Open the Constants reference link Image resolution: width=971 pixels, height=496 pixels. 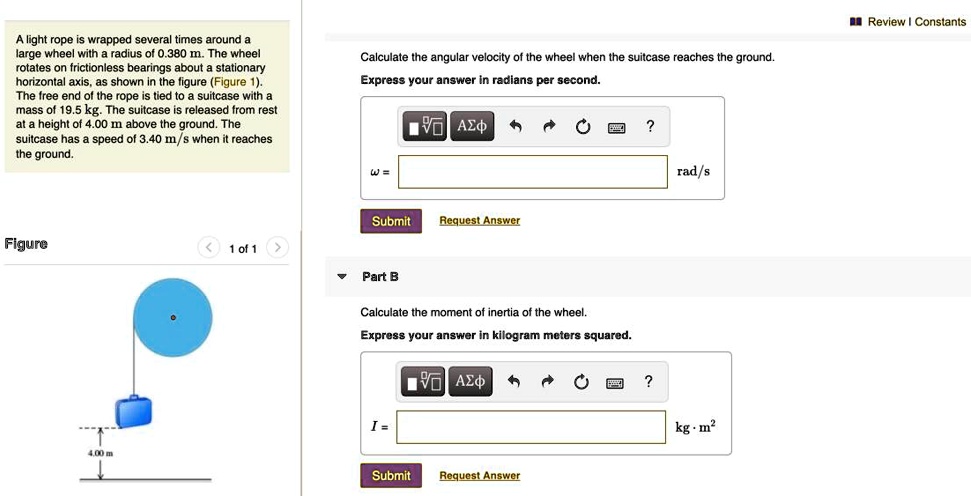pos(940,22)
